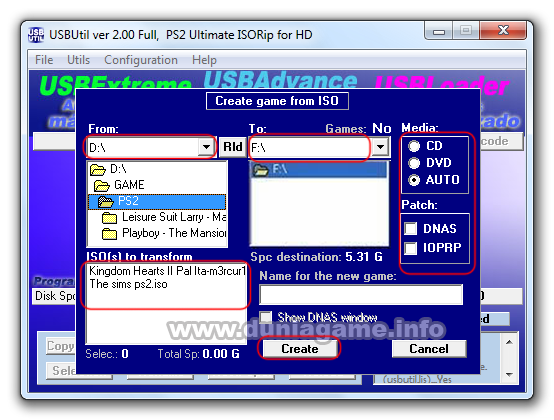Click the USBUtil app icon in title bar
Image resolution: width=554 pixels, height=420 pixels.
tap(36, 35)
